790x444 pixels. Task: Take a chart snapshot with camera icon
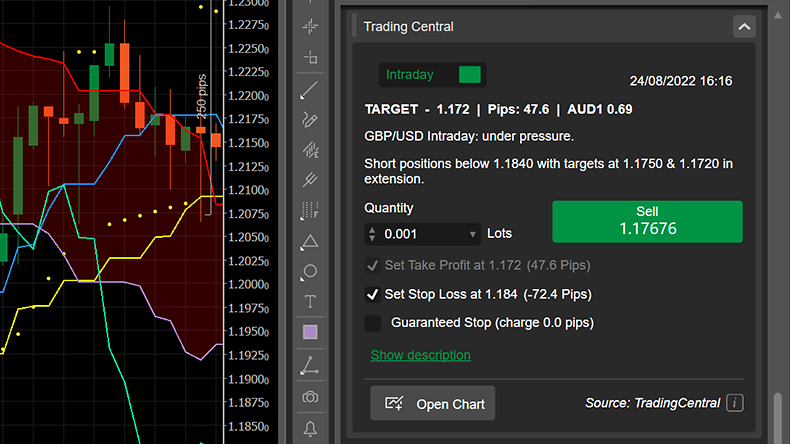[x=310, y=398]
